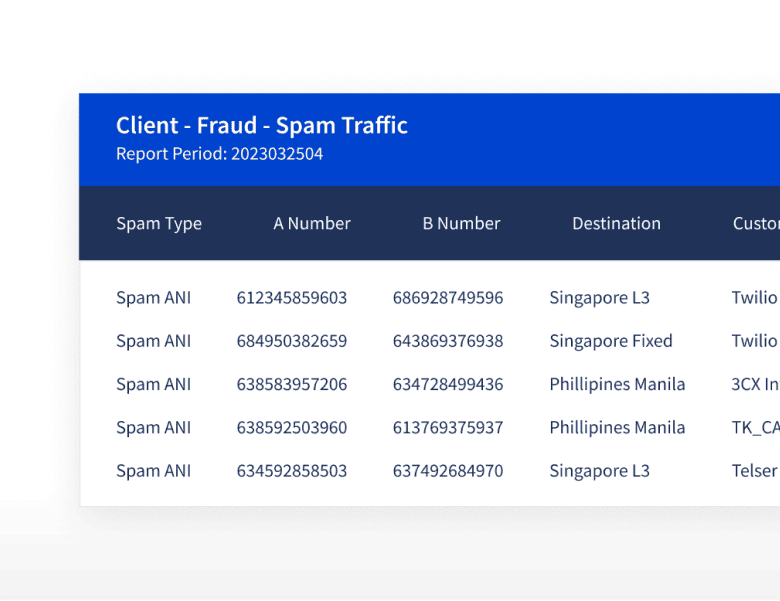Select A Number 638583957206
Screen dimensions: 780x601
point(292,384)
